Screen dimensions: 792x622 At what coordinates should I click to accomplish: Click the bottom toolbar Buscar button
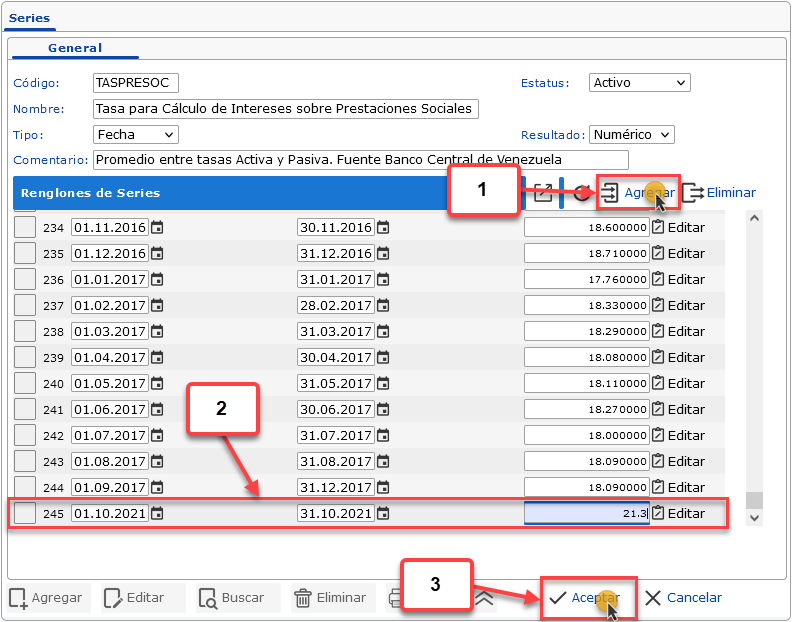238,598
